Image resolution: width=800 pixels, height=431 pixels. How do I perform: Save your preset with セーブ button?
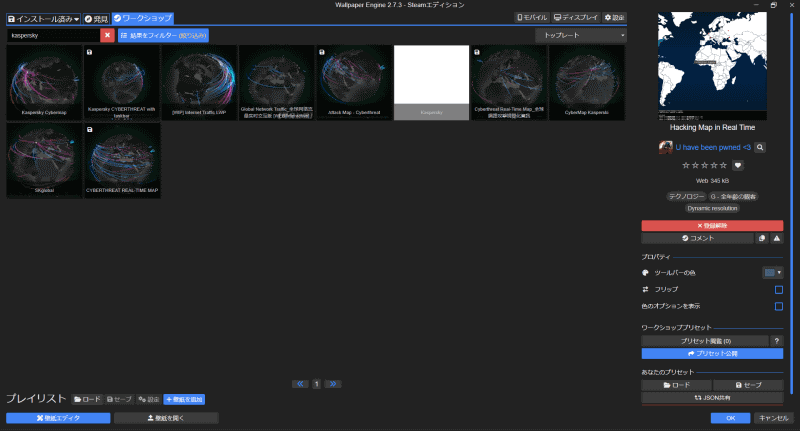coord(748,385)
